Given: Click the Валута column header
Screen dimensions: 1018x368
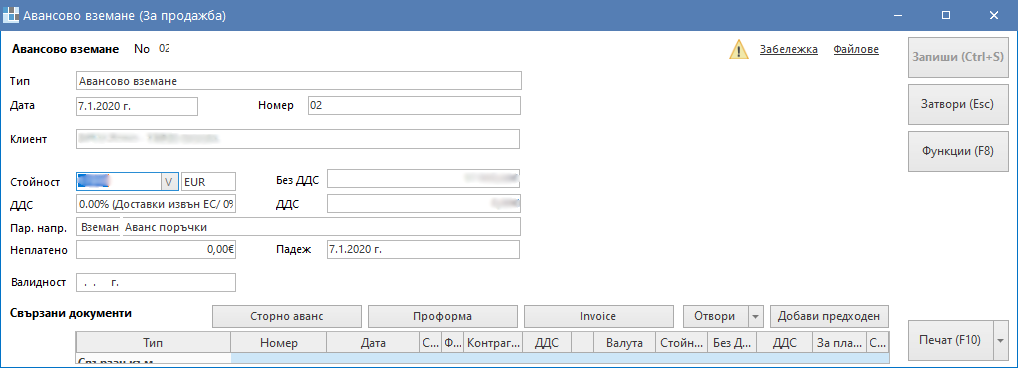Looking at the screenshot, I should point(625,343).
